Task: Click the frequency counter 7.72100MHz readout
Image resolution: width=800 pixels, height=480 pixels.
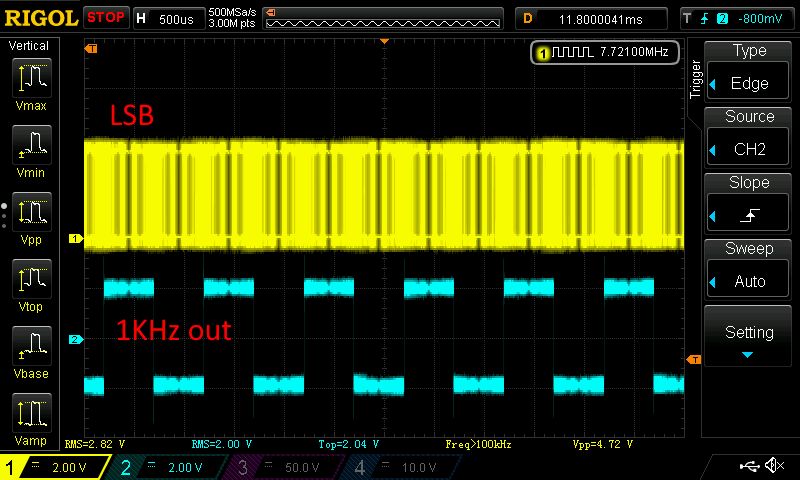Action: [x=605, y=52]
